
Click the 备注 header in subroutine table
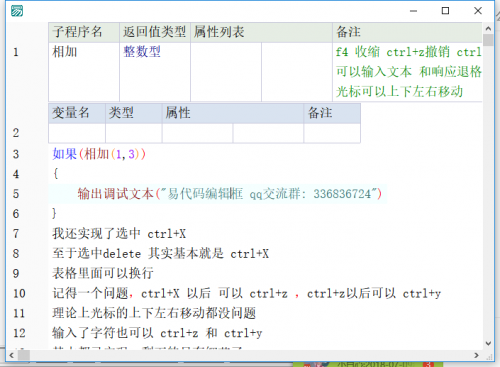[x=407, y=32]
